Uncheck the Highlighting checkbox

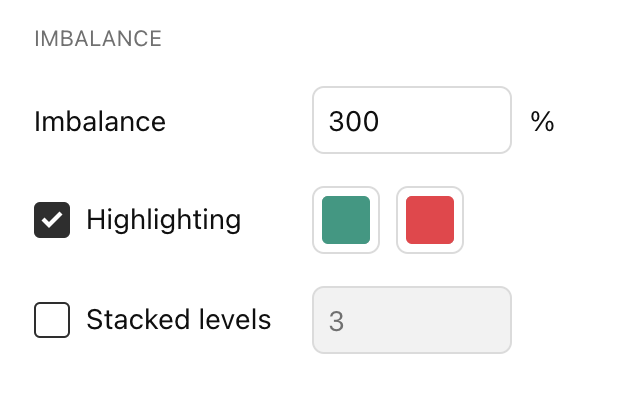pos(52,220)
